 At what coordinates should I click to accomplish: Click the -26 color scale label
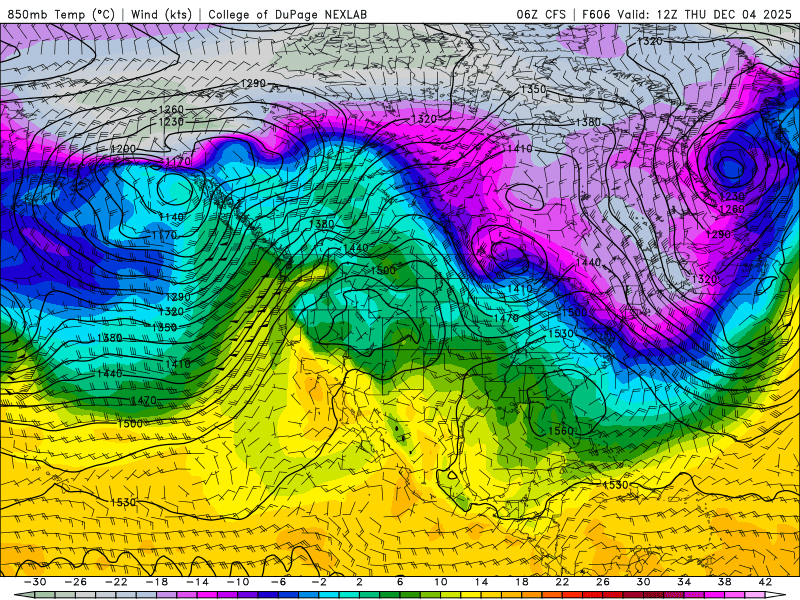(76, 582)
